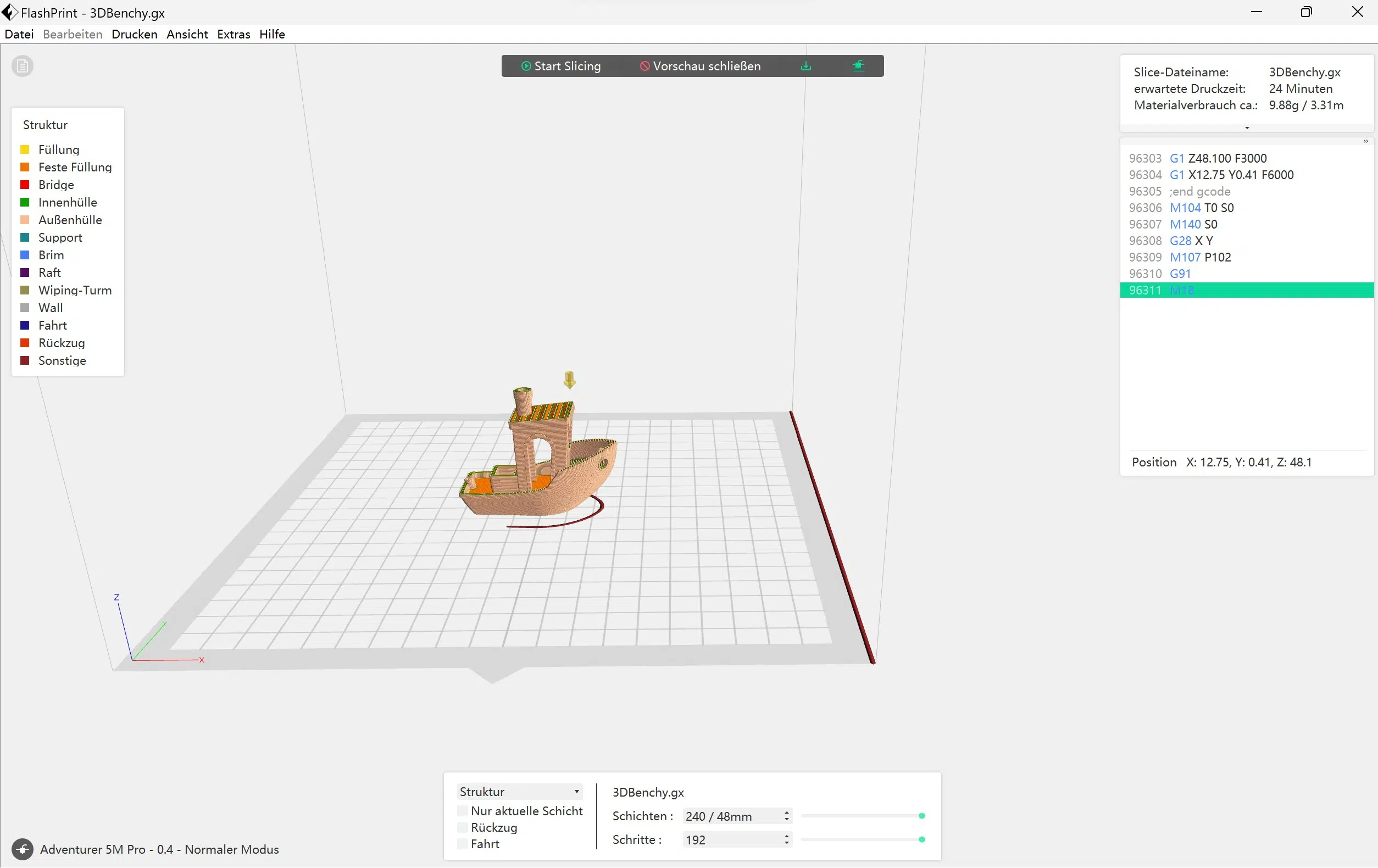Open the Datei menu
Image resolution: width=1378 pixels, height=868 pixels.
click(x=19, y=34)
